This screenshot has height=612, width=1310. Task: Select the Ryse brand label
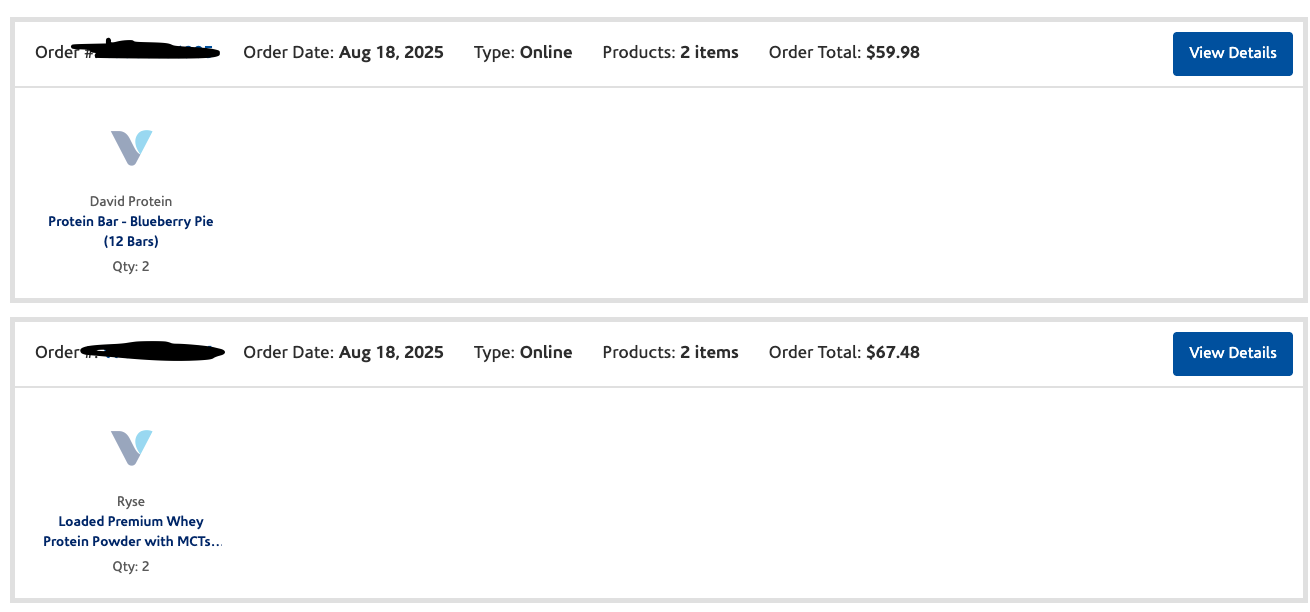point(131,501)
